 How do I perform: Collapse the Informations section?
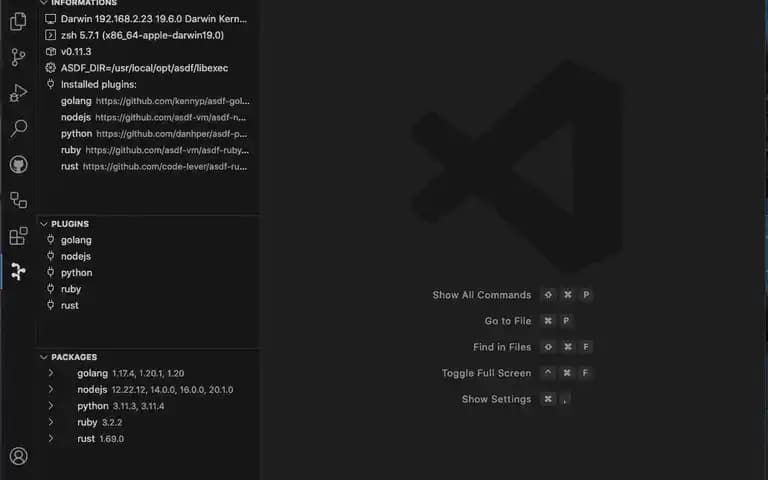(44, 3)
